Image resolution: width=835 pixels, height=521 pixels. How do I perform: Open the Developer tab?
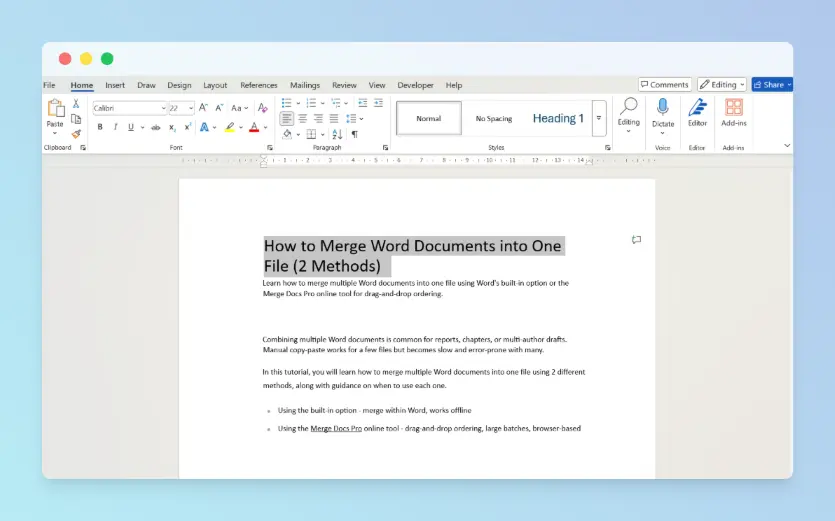click(x=415, y=85)
